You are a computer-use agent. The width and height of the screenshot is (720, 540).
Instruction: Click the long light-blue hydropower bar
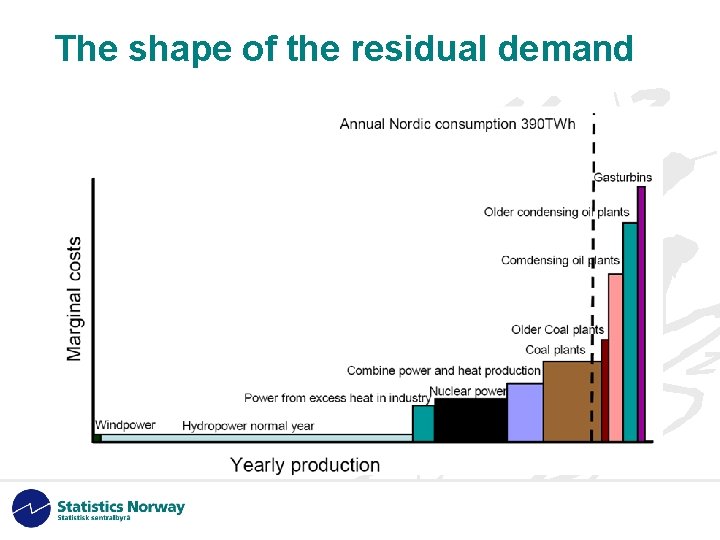point(257,438)
